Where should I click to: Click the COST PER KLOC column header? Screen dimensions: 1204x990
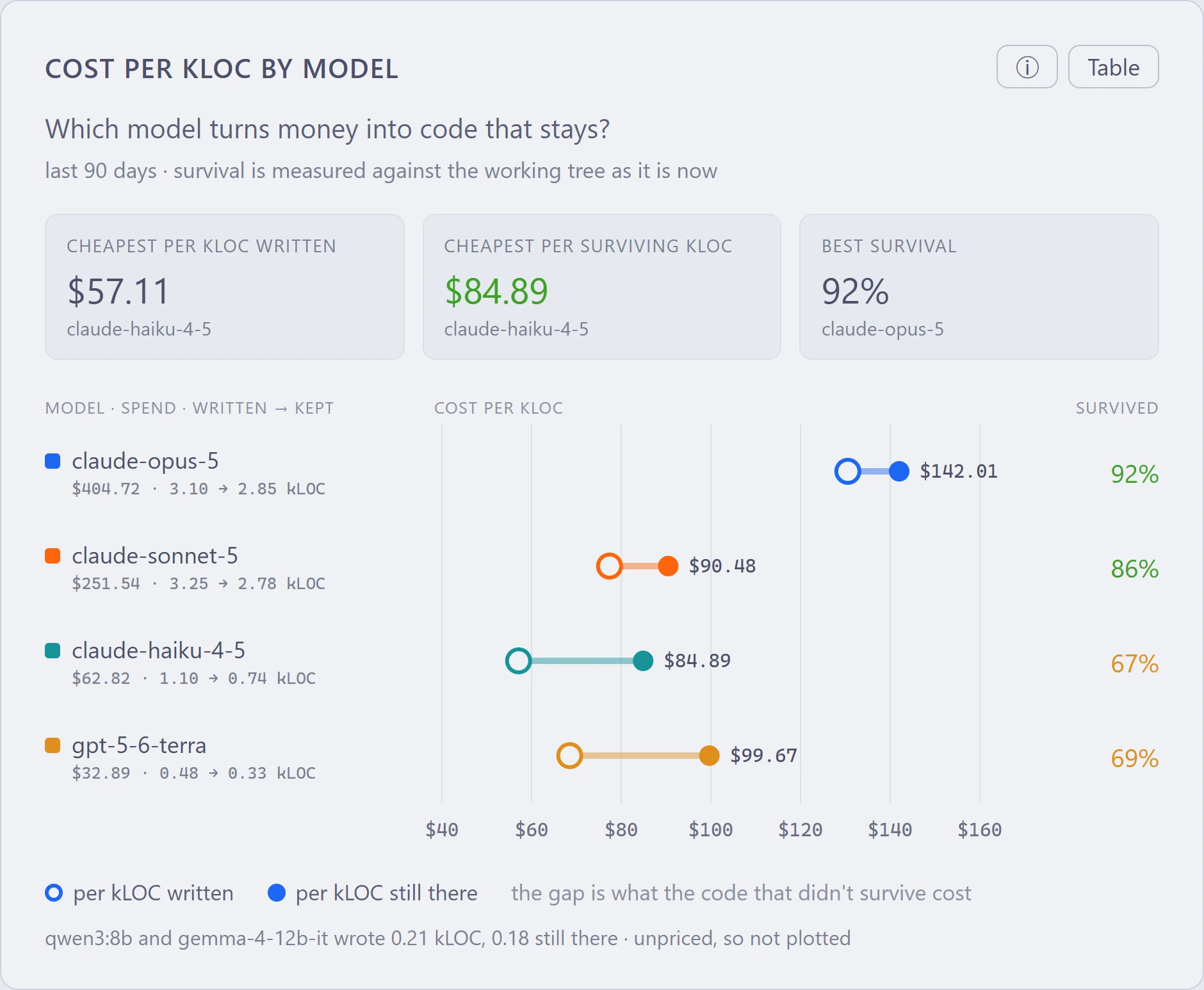[x=498, y=408]
